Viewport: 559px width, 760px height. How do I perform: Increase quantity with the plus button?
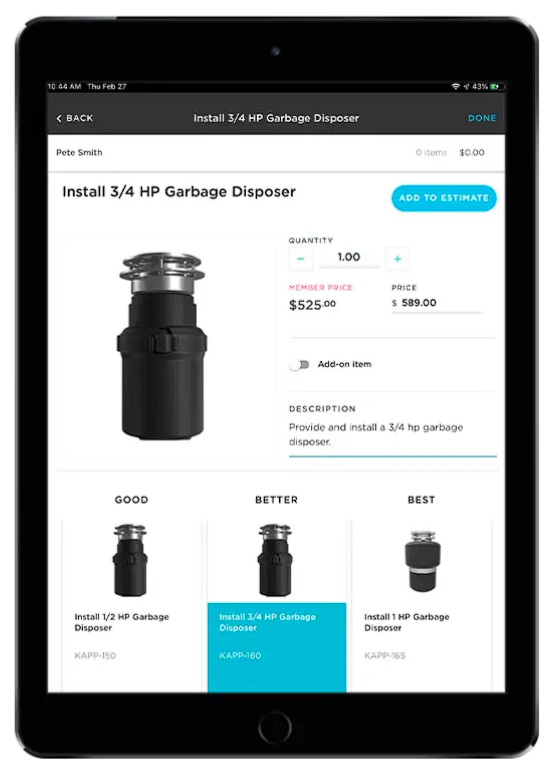point(398,258)
